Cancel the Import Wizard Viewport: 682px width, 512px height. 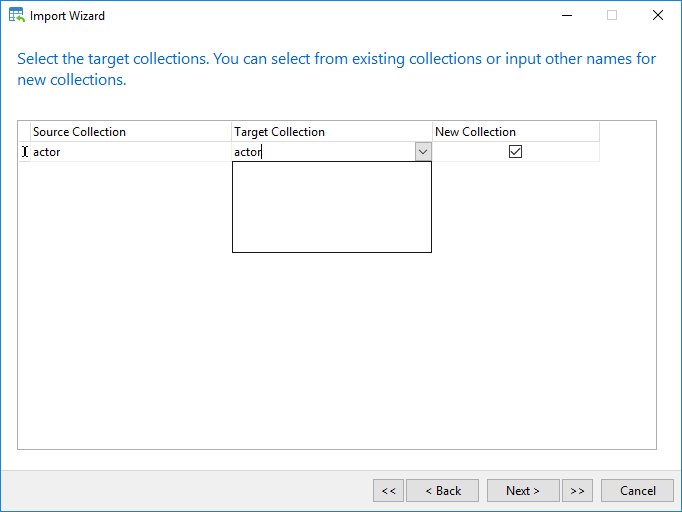[637, 491]
